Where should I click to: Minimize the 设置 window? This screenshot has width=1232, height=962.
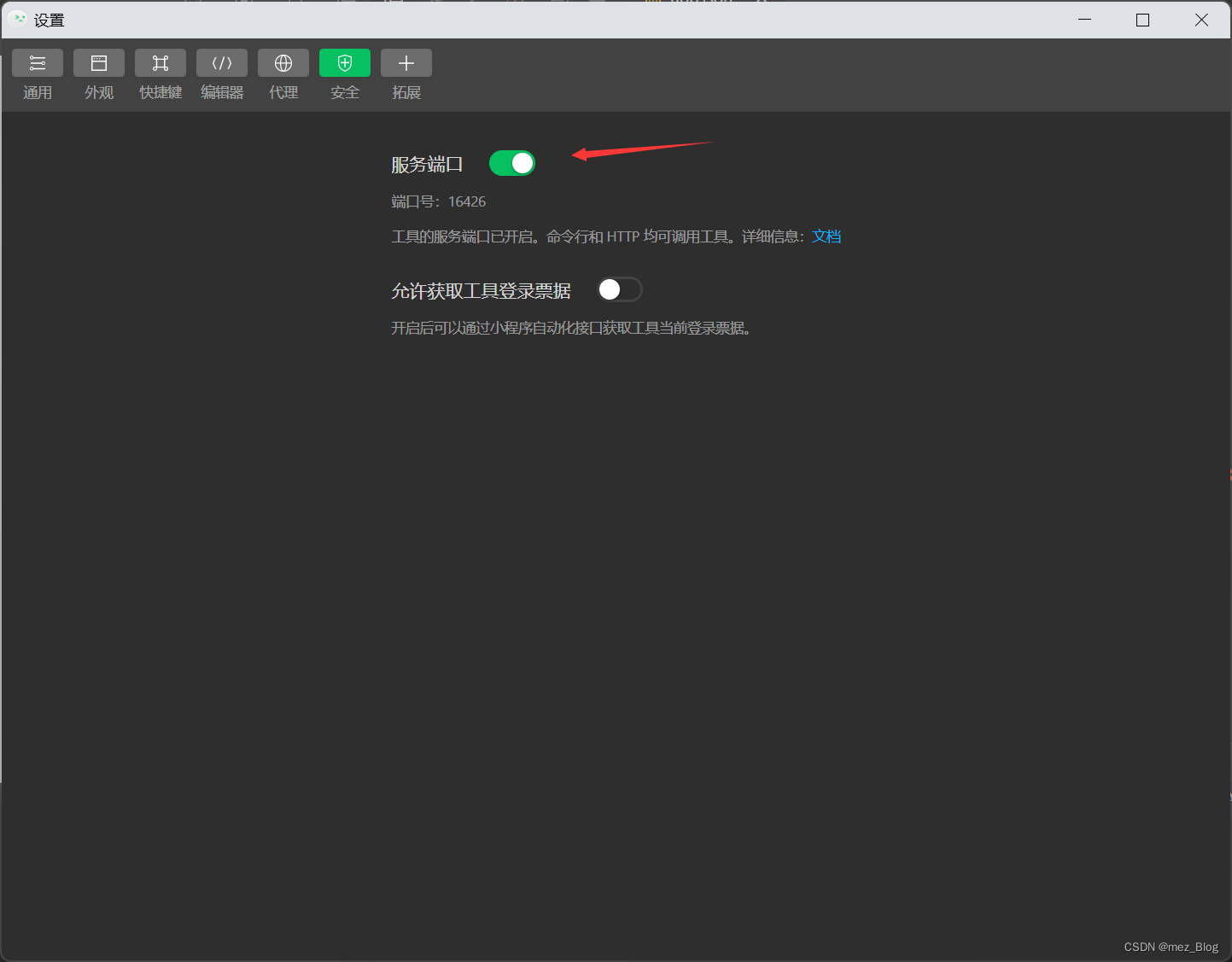pos(1085,20)
